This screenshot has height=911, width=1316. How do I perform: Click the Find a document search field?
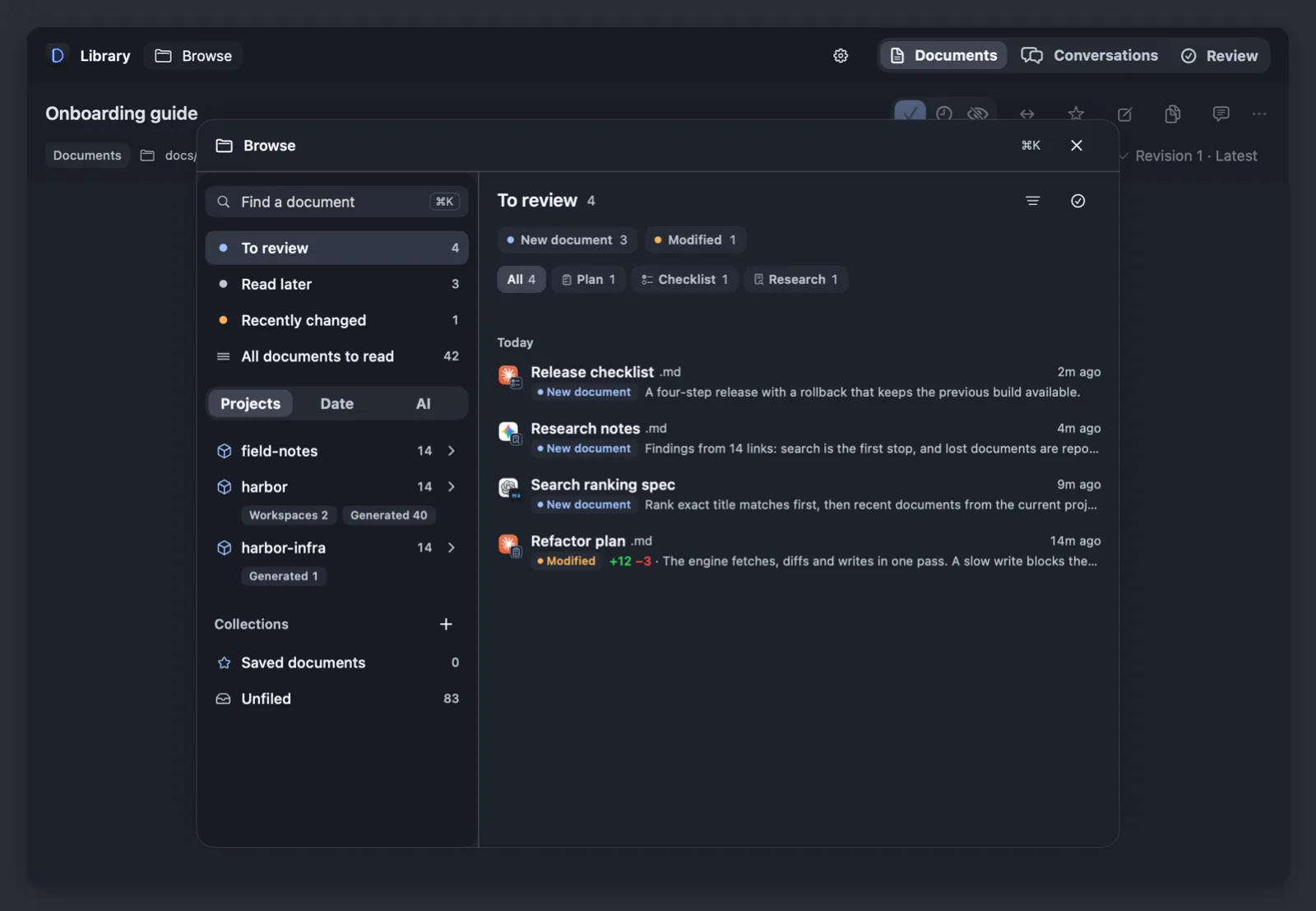(x=337, y=202)
